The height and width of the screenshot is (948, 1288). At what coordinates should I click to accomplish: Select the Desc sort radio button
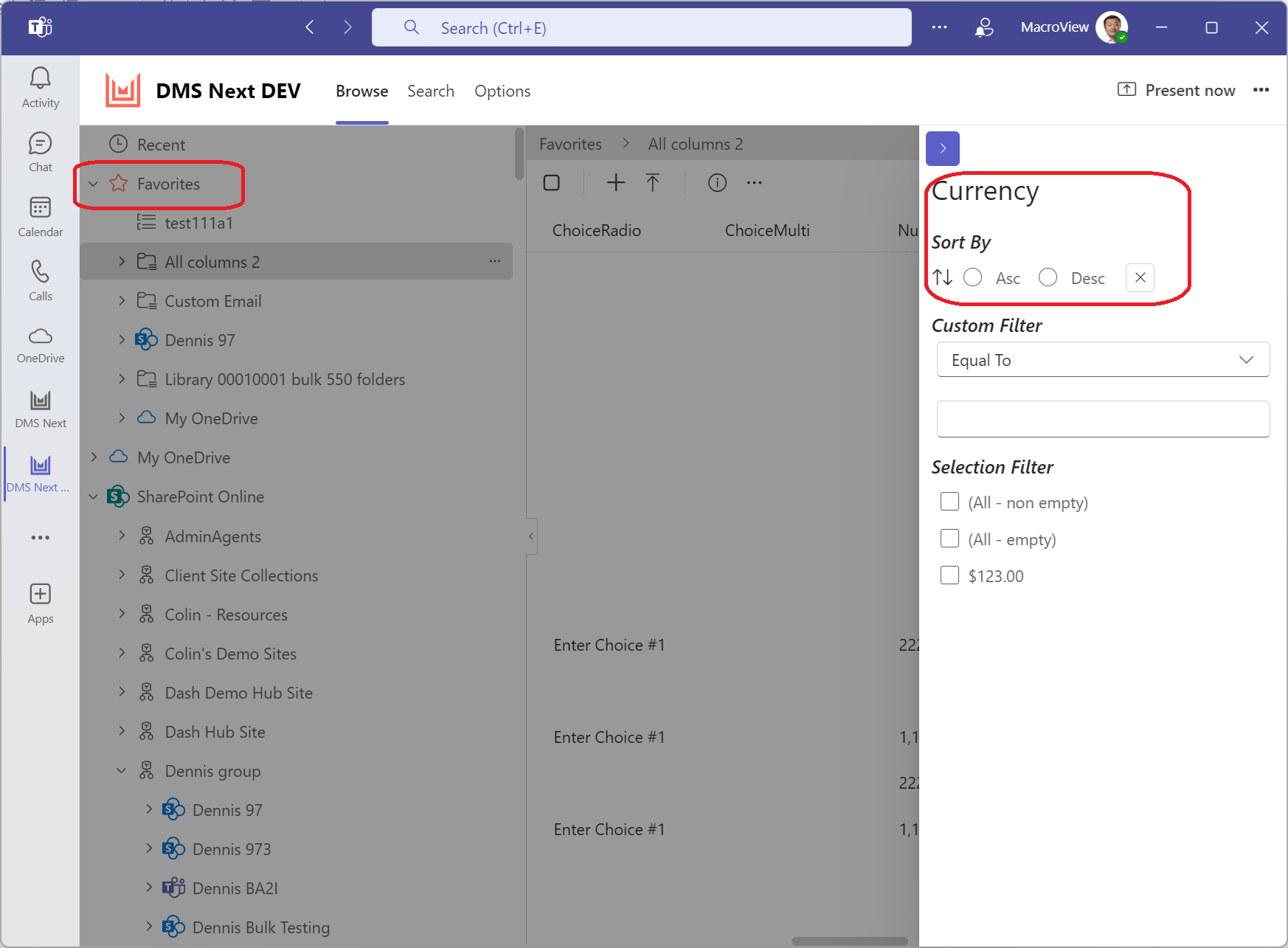click(1048, 277)
